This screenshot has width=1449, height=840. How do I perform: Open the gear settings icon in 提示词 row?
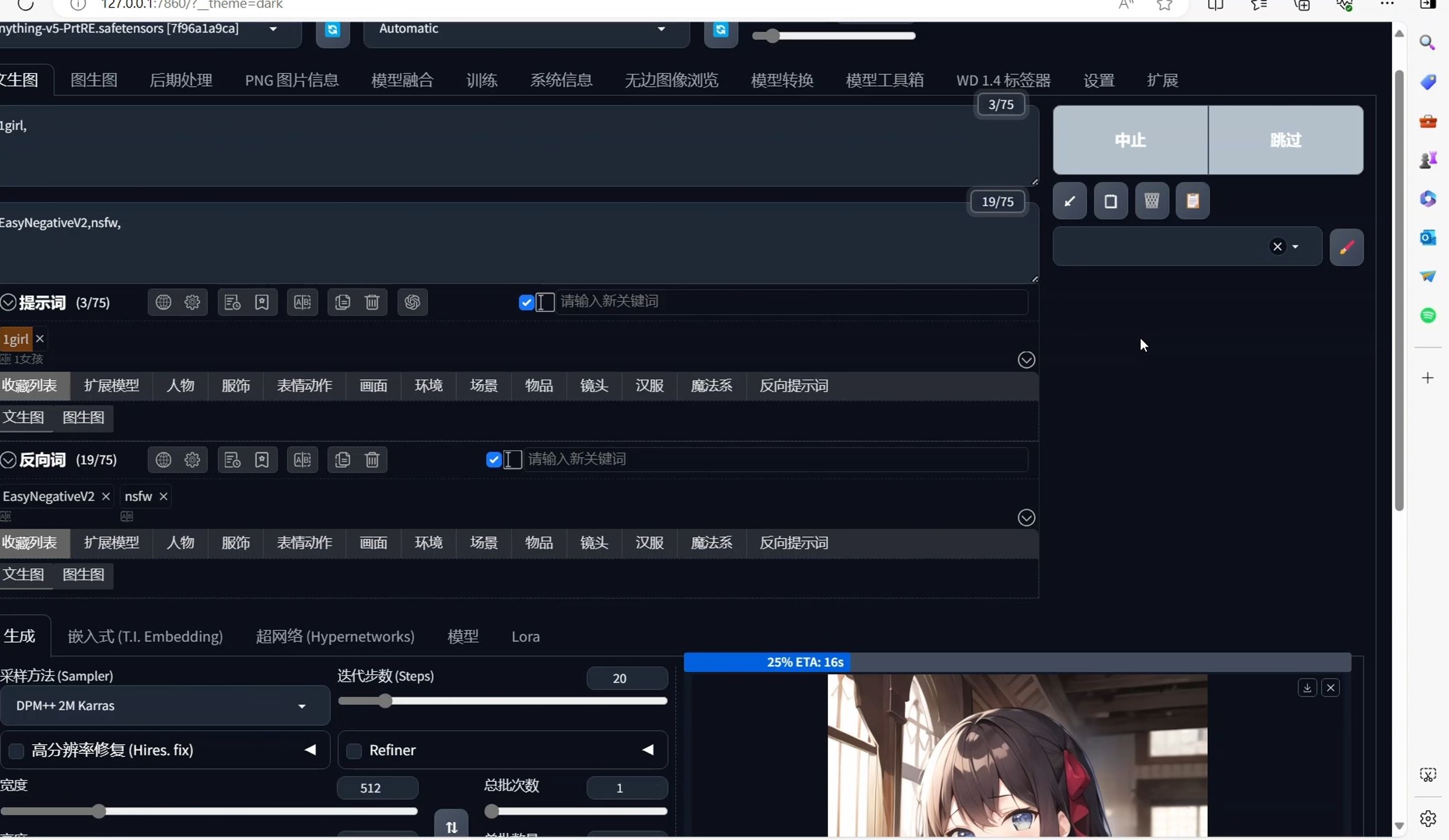click(x=192, y=302)
